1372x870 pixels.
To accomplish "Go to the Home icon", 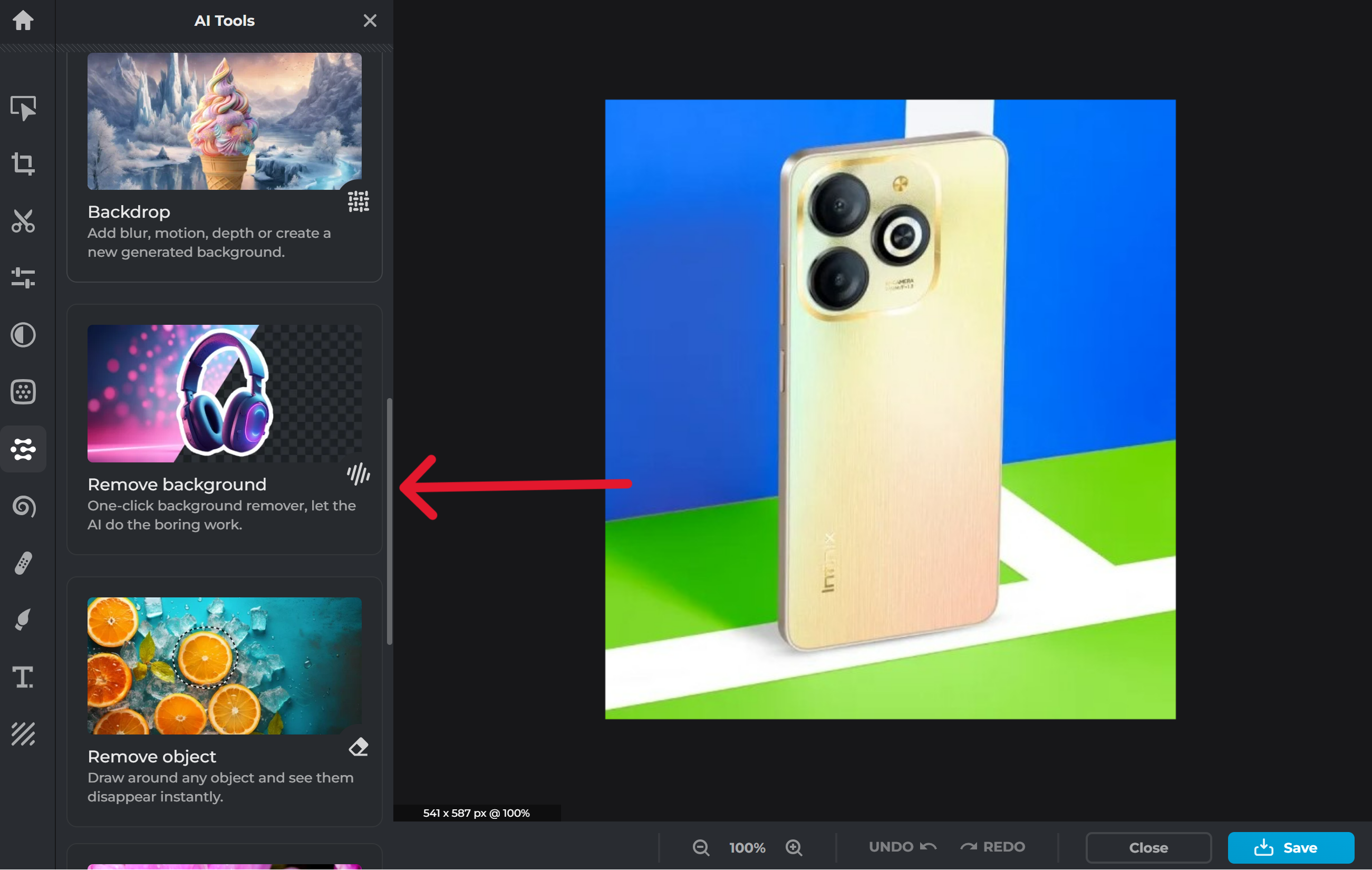I will click(23, 21).
